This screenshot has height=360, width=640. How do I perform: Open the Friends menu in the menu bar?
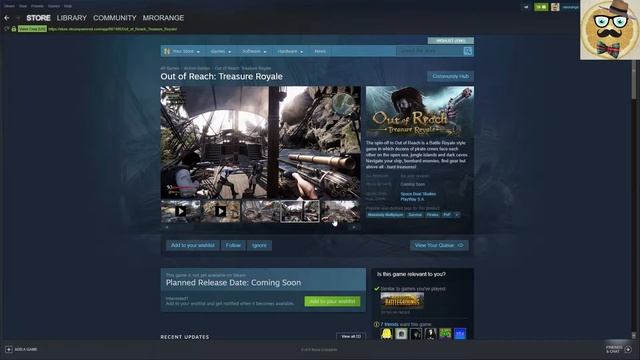tap(37, 6)
